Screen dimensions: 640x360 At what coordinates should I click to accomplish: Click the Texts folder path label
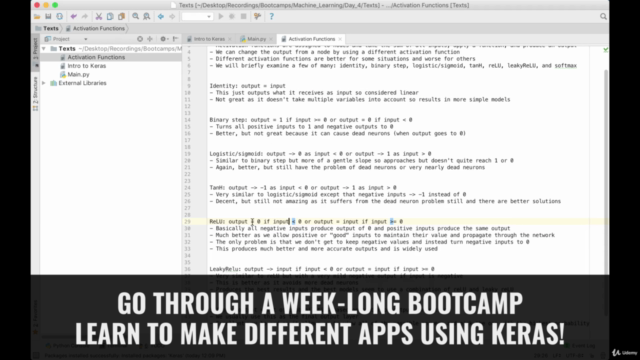[130, 49]
